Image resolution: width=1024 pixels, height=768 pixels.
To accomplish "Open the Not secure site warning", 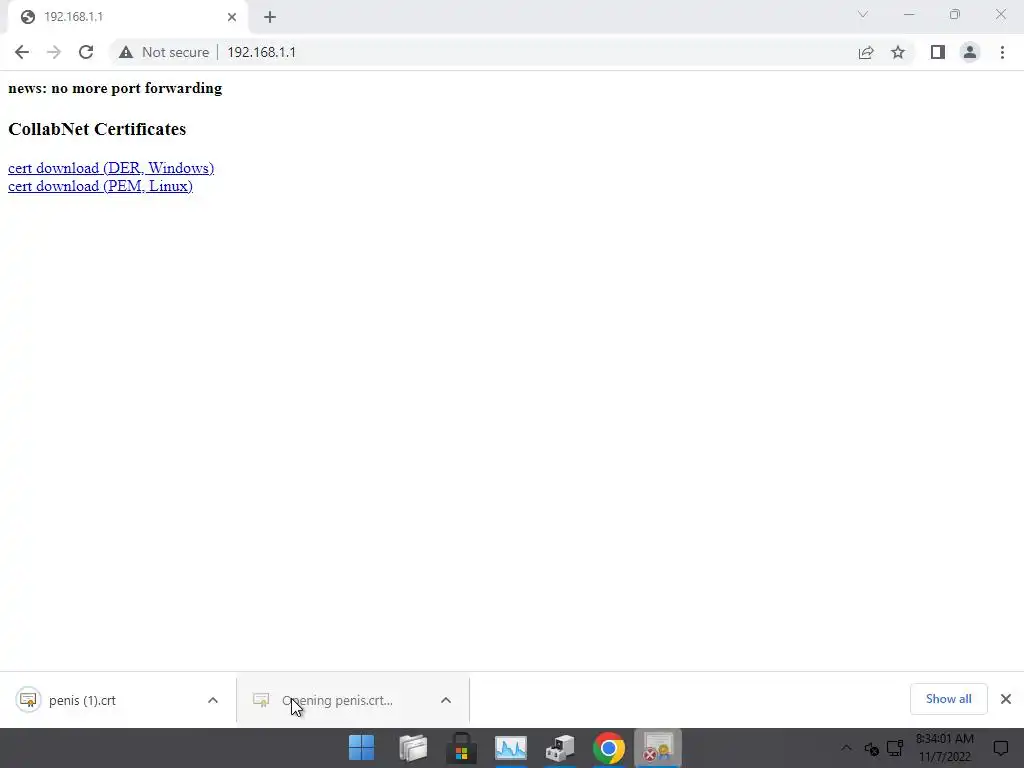I will tap(164, 52).
